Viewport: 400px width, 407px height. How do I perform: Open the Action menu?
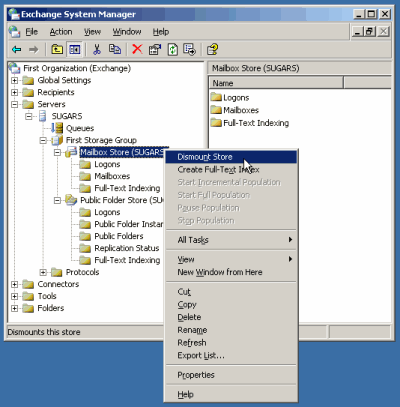61,32
